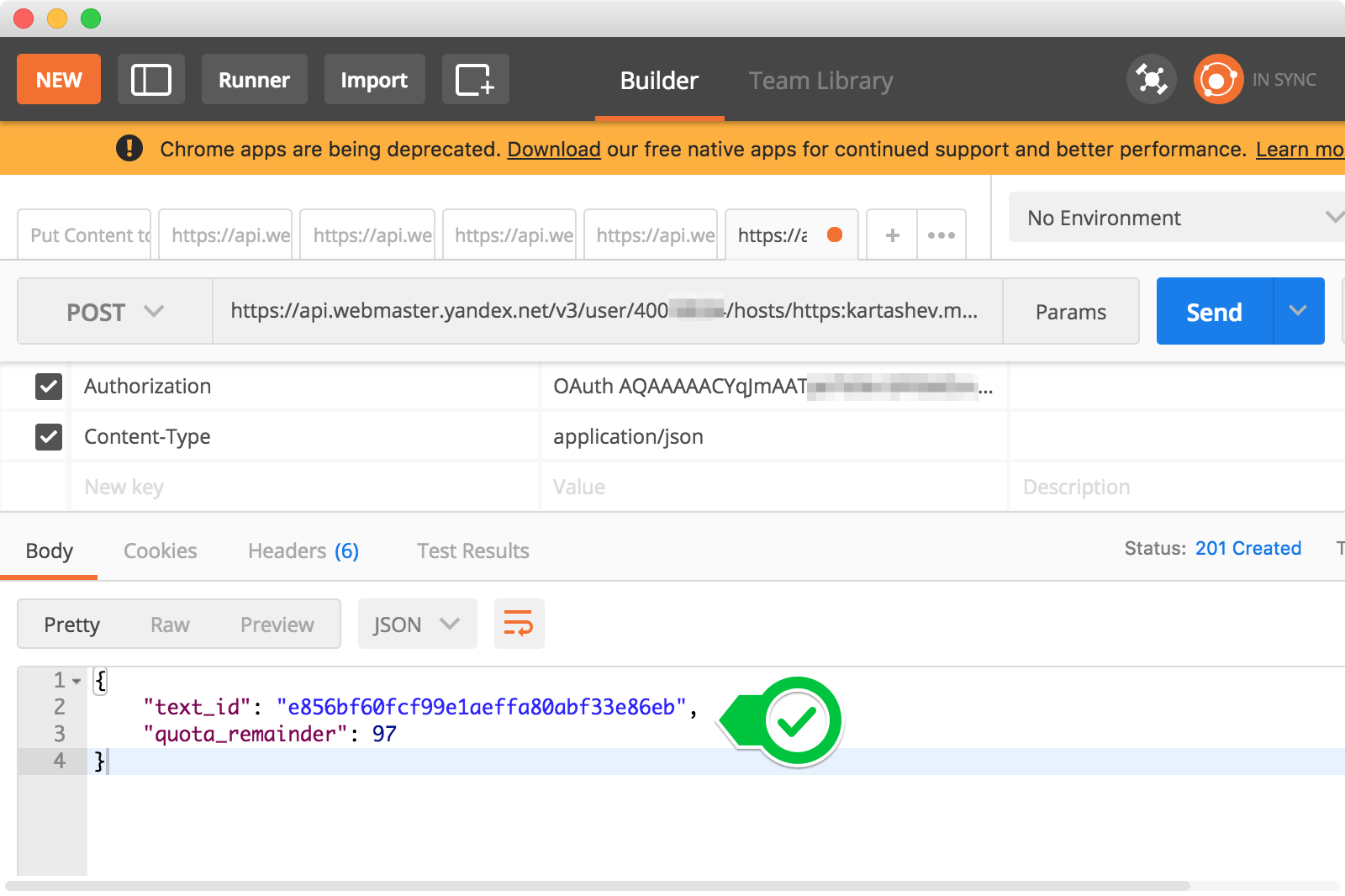This screenshot has height=896, width=1345.
Task: Uncheck the Authorization header checkbox
Action: tap(49, 387)
